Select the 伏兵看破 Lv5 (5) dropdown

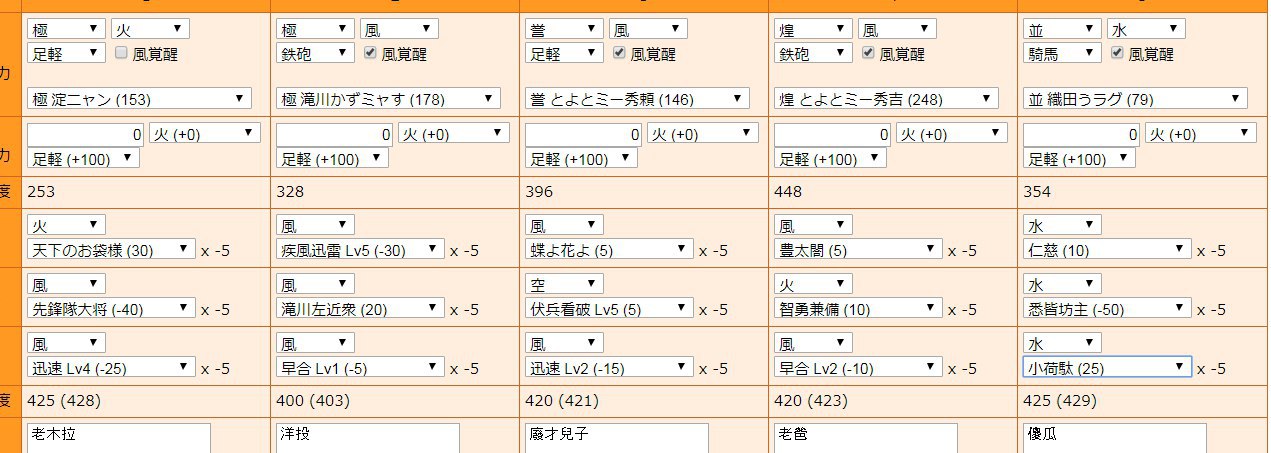pyautogui.click(x=609, y=309)
